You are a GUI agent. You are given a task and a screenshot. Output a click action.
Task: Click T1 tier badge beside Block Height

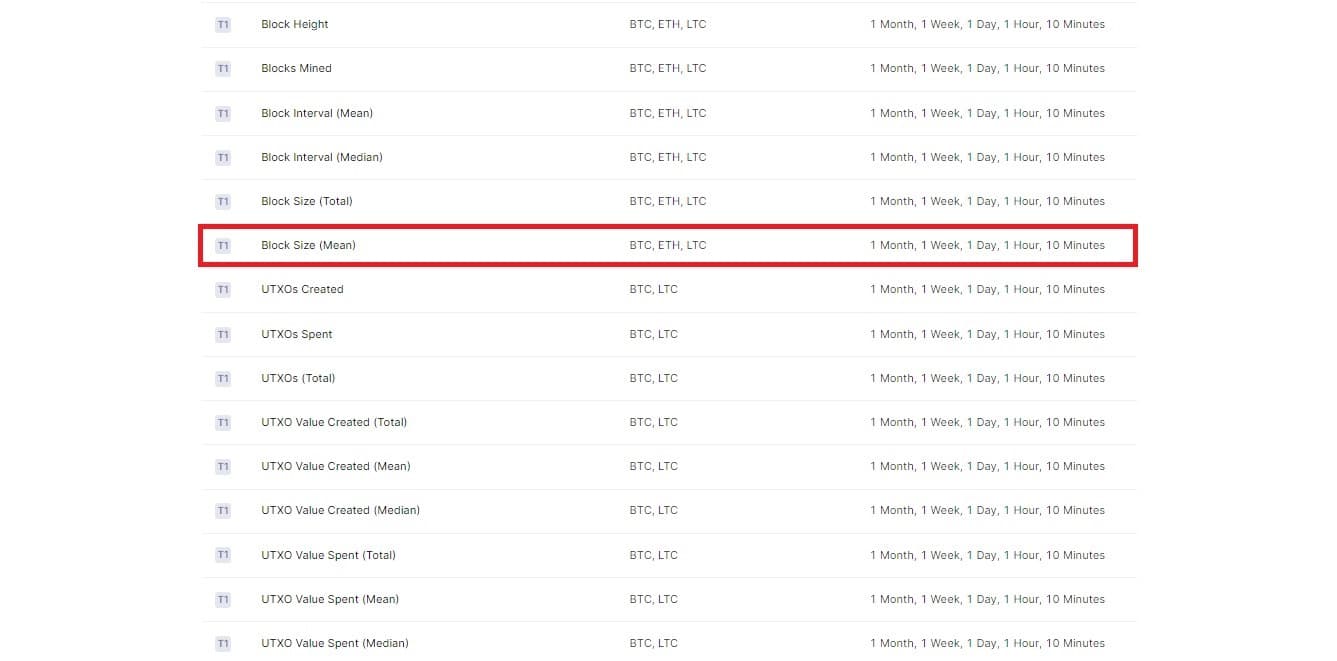[222, 25]
